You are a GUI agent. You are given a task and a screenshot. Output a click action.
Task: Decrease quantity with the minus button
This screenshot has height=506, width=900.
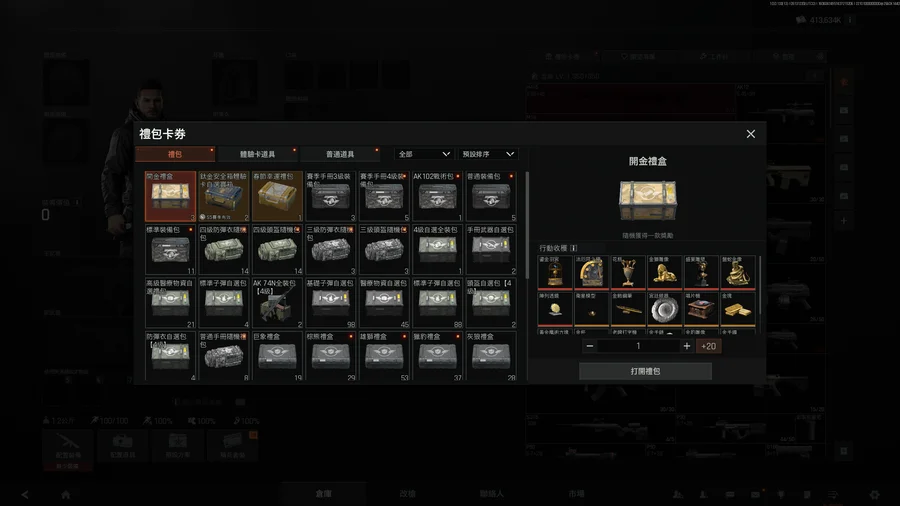(589, 346)
